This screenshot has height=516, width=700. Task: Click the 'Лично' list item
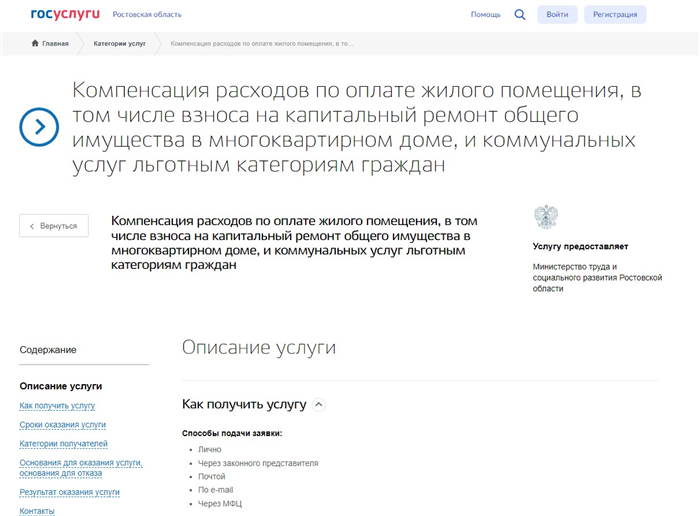click(210, 449)
